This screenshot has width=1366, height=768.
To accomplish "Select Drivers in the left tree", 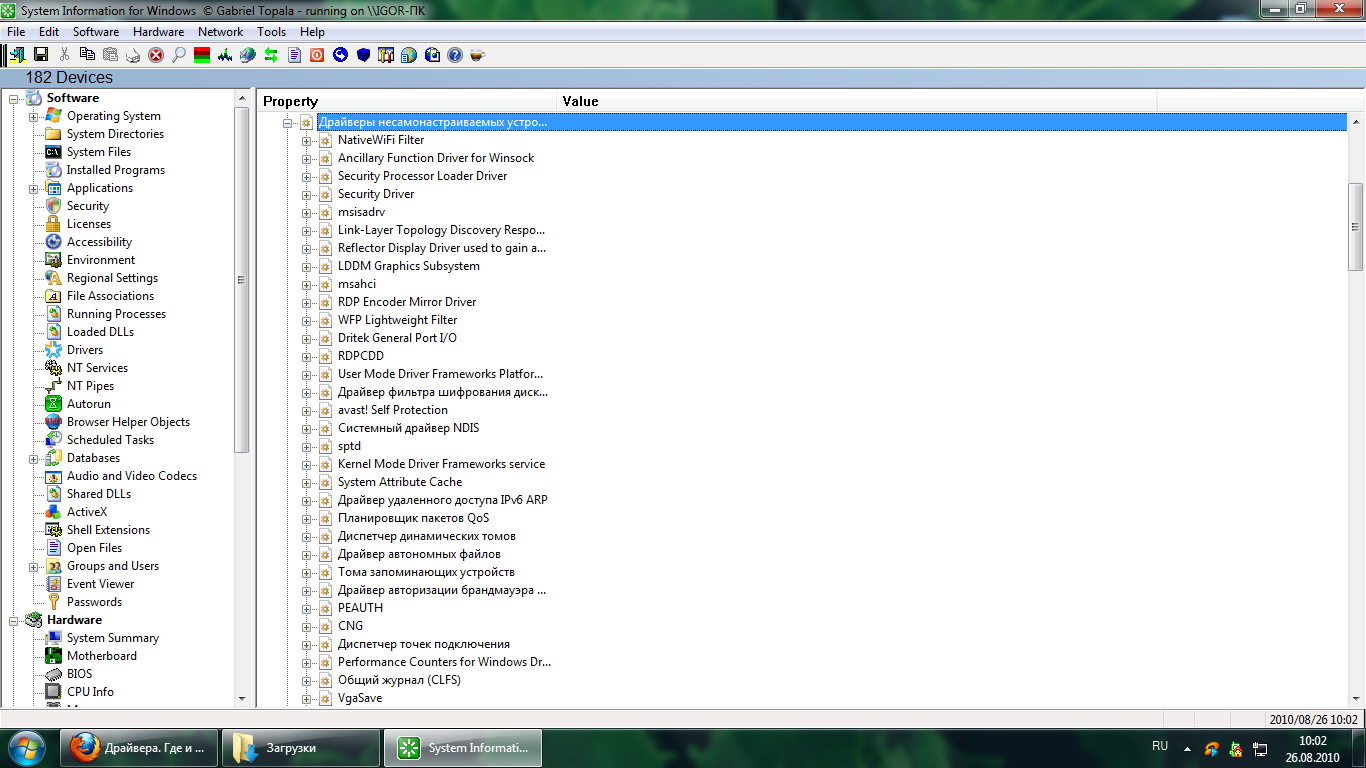I will click(85, 350).
